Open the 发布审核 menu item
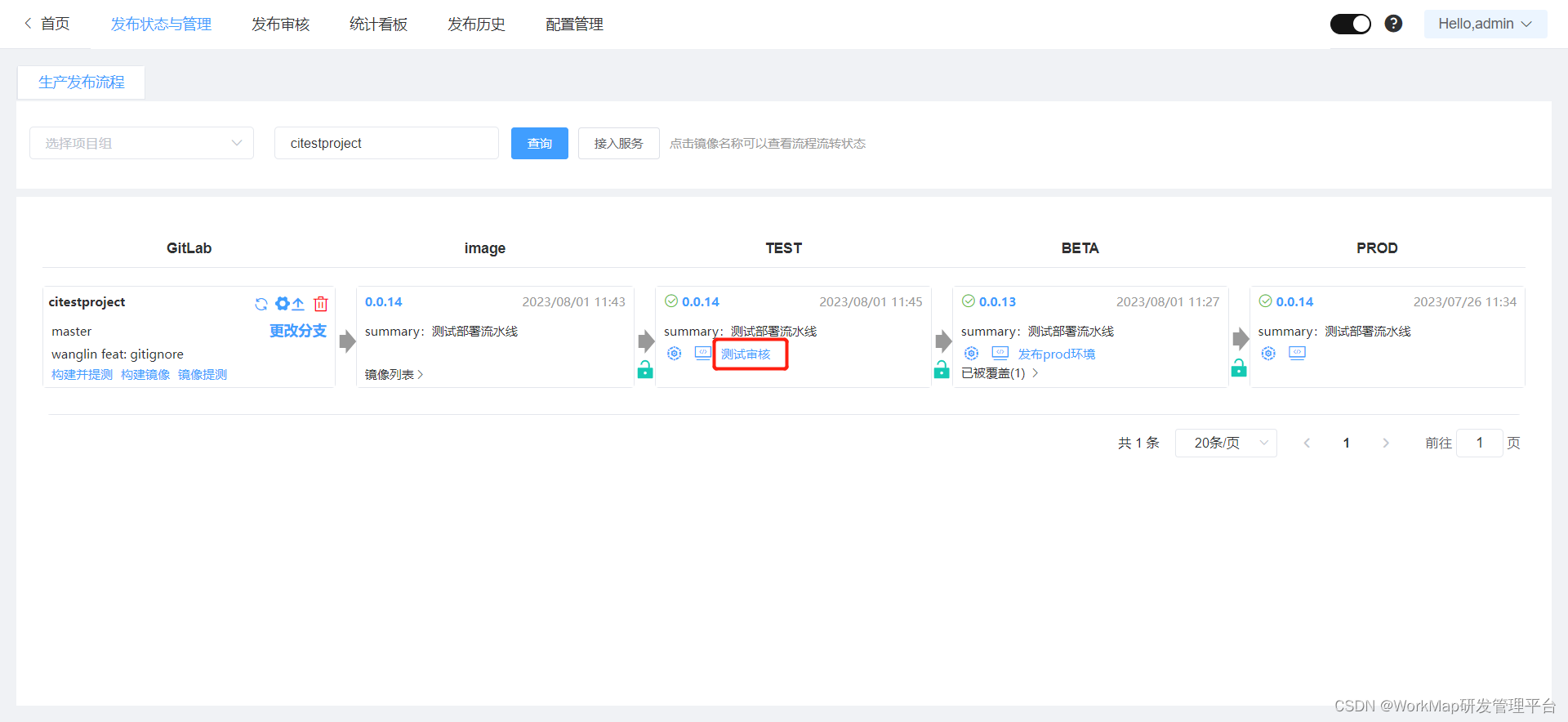 (x=280, y=25)
